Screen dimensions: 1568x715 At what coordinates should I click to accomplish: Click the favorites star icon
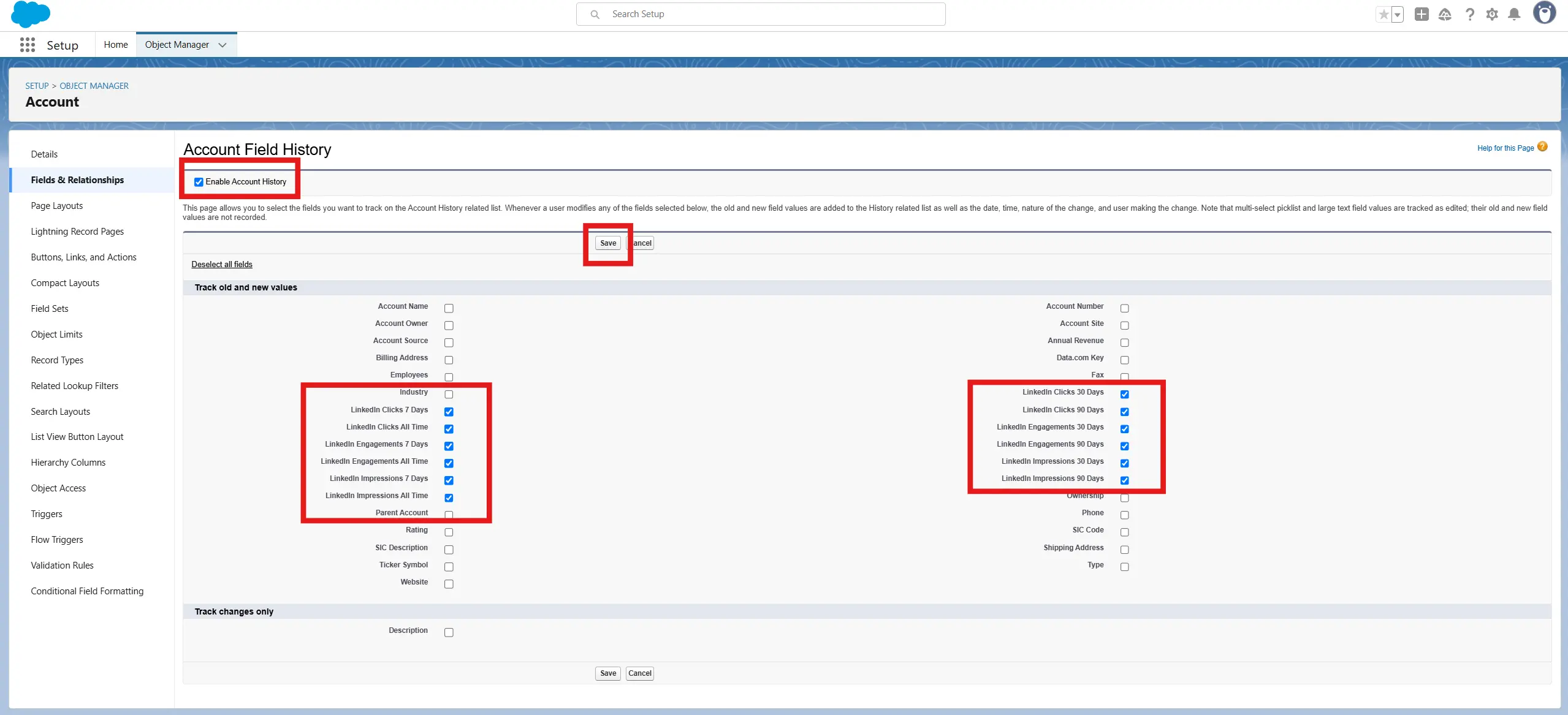1383,15
